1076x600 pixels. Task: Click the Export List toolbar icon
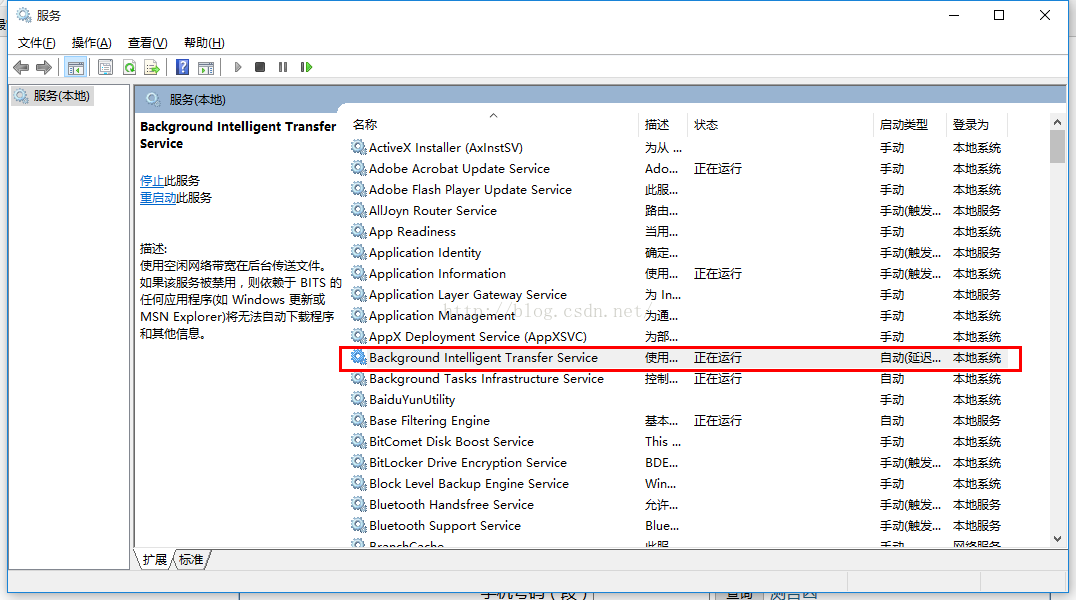152,67
